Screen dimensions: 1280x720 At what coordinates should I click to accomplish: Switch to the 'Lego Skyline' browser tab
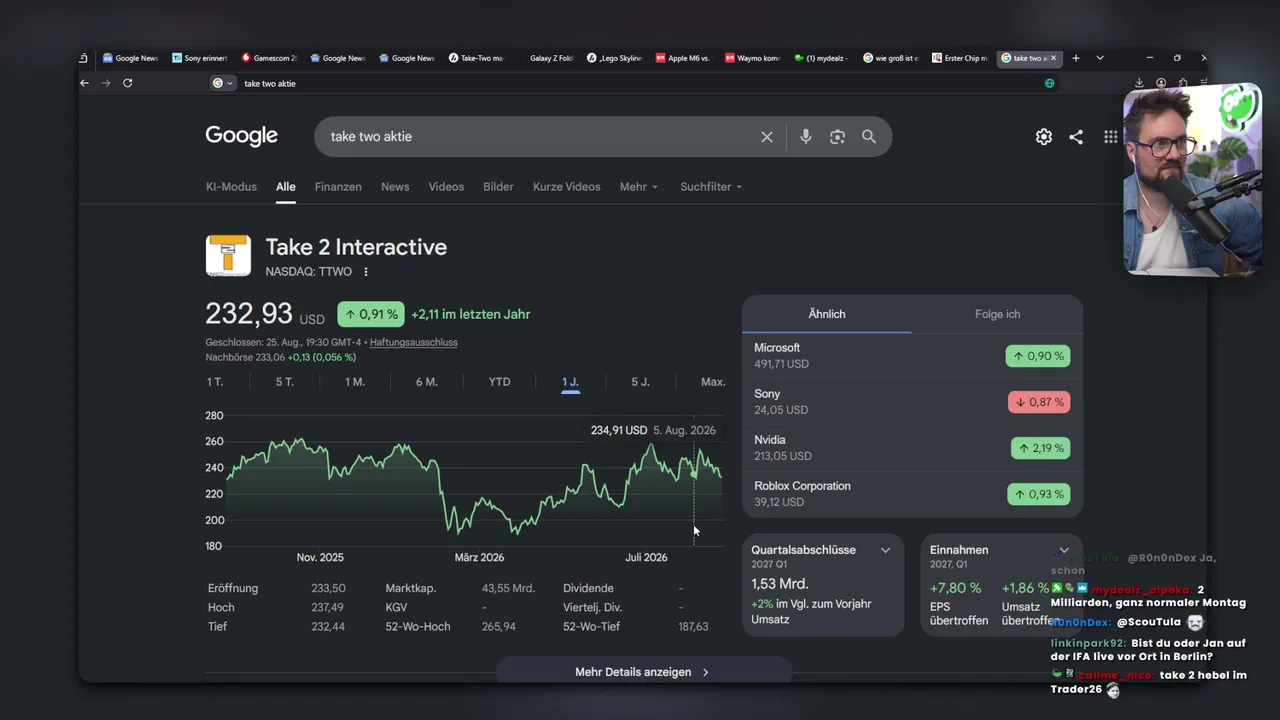(x=614, y=58)
